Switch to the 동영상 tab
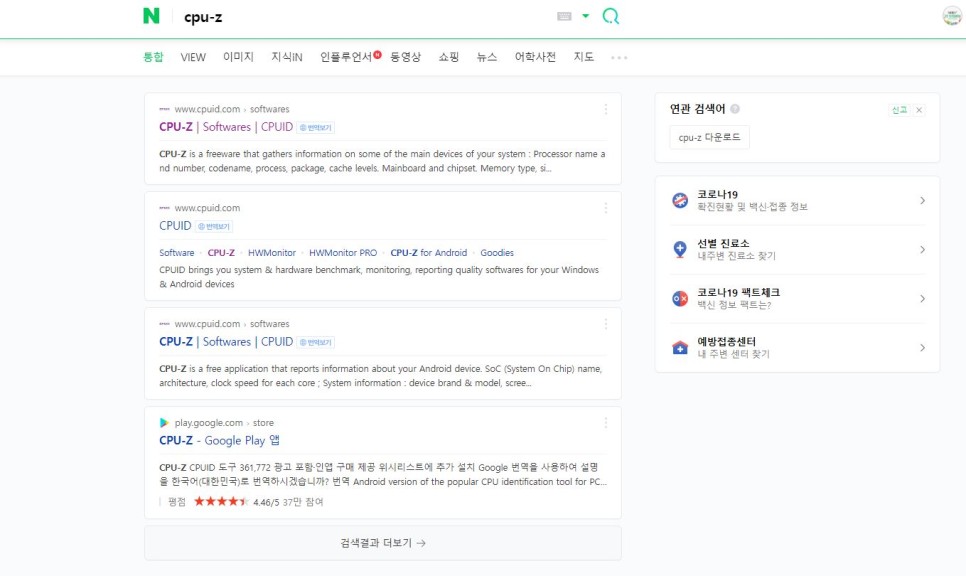966x576 pixels. 405,57
